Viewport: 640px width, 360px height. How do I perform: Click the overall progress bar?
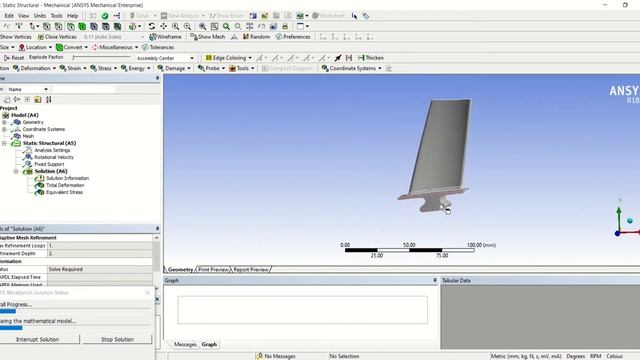(x=76, y=311)
